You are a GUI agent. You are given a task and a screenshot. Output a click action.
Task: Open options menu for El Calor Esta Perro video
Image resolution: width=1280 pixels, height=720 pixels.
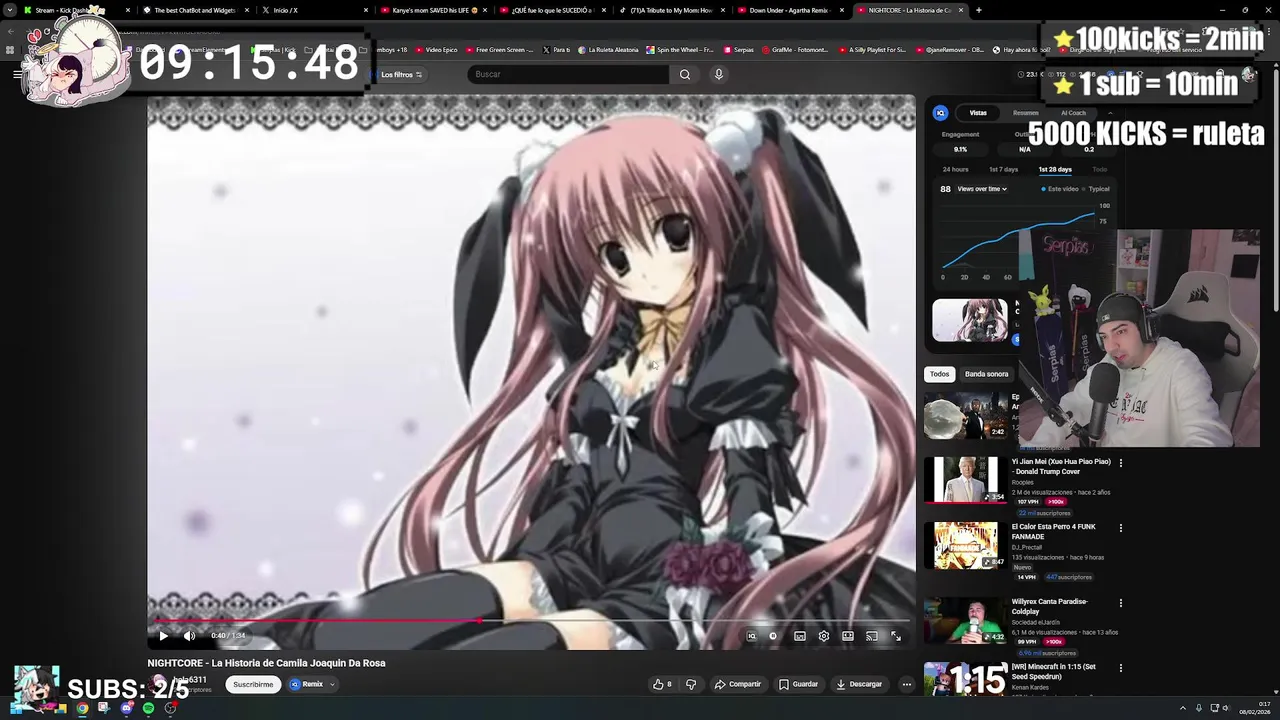(1120, 528)
